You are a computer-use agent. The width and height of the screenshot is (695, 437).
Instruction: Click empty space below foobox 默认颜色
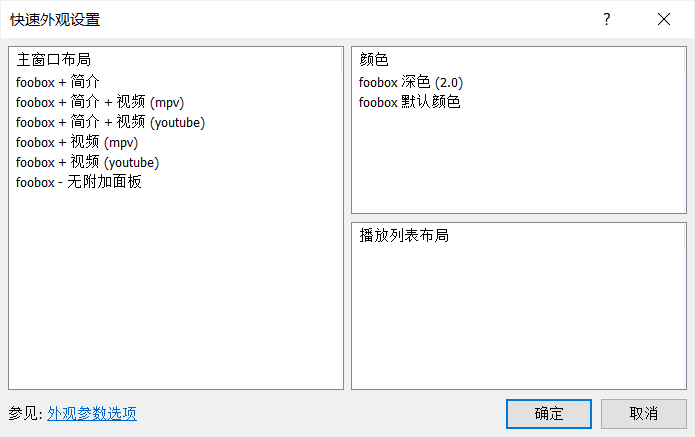point(519,162)
